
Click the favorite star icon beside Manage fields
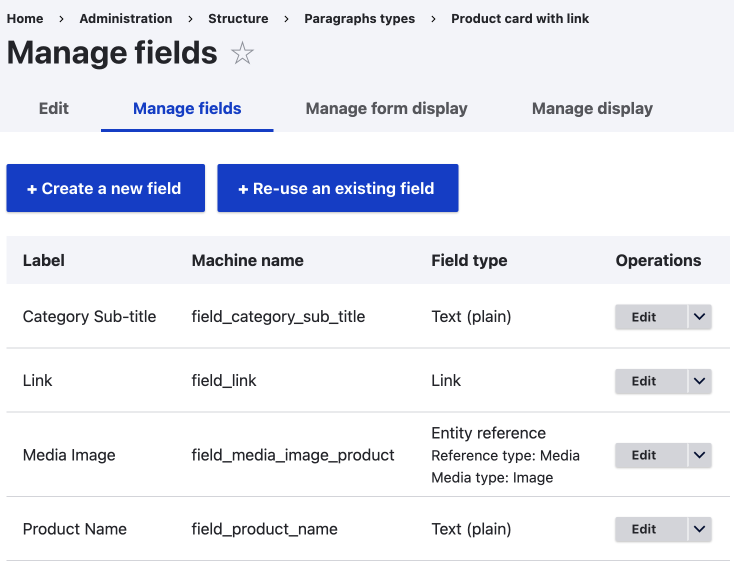coord(242,54)
